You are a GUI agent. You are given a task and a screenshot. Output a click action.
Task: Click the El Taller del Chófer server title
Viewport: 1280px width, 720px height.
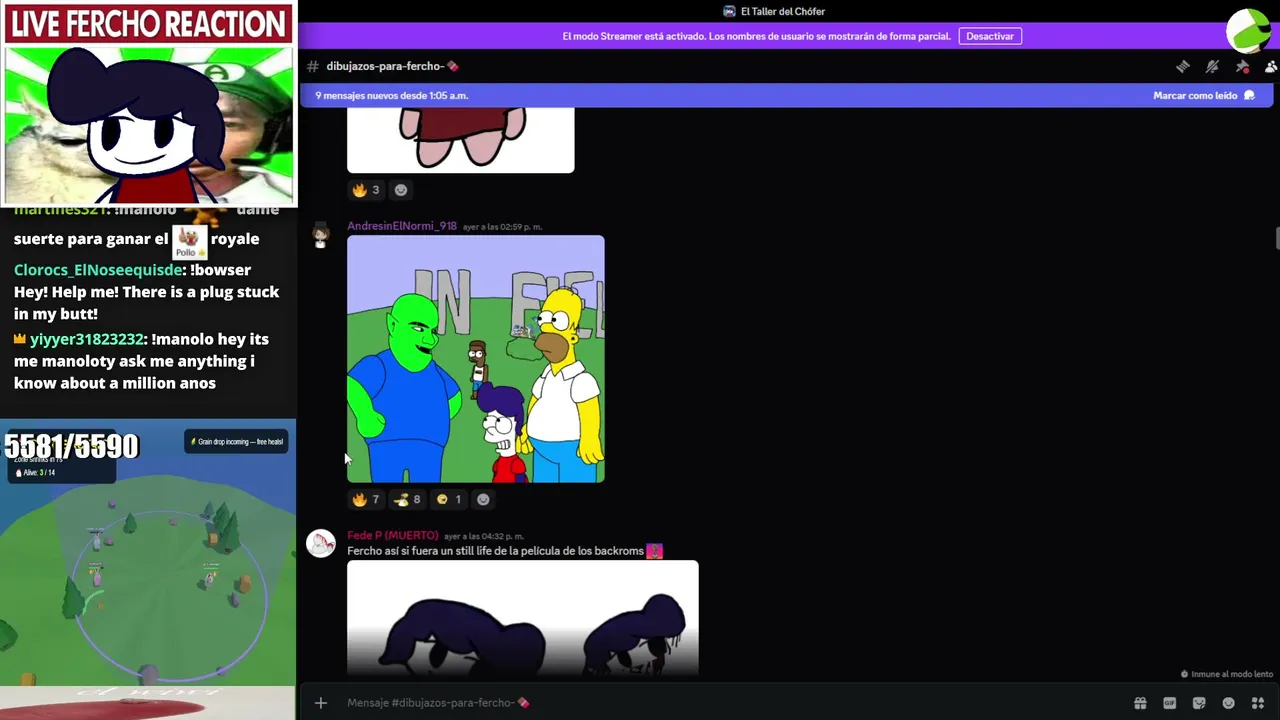pos(783,11)
